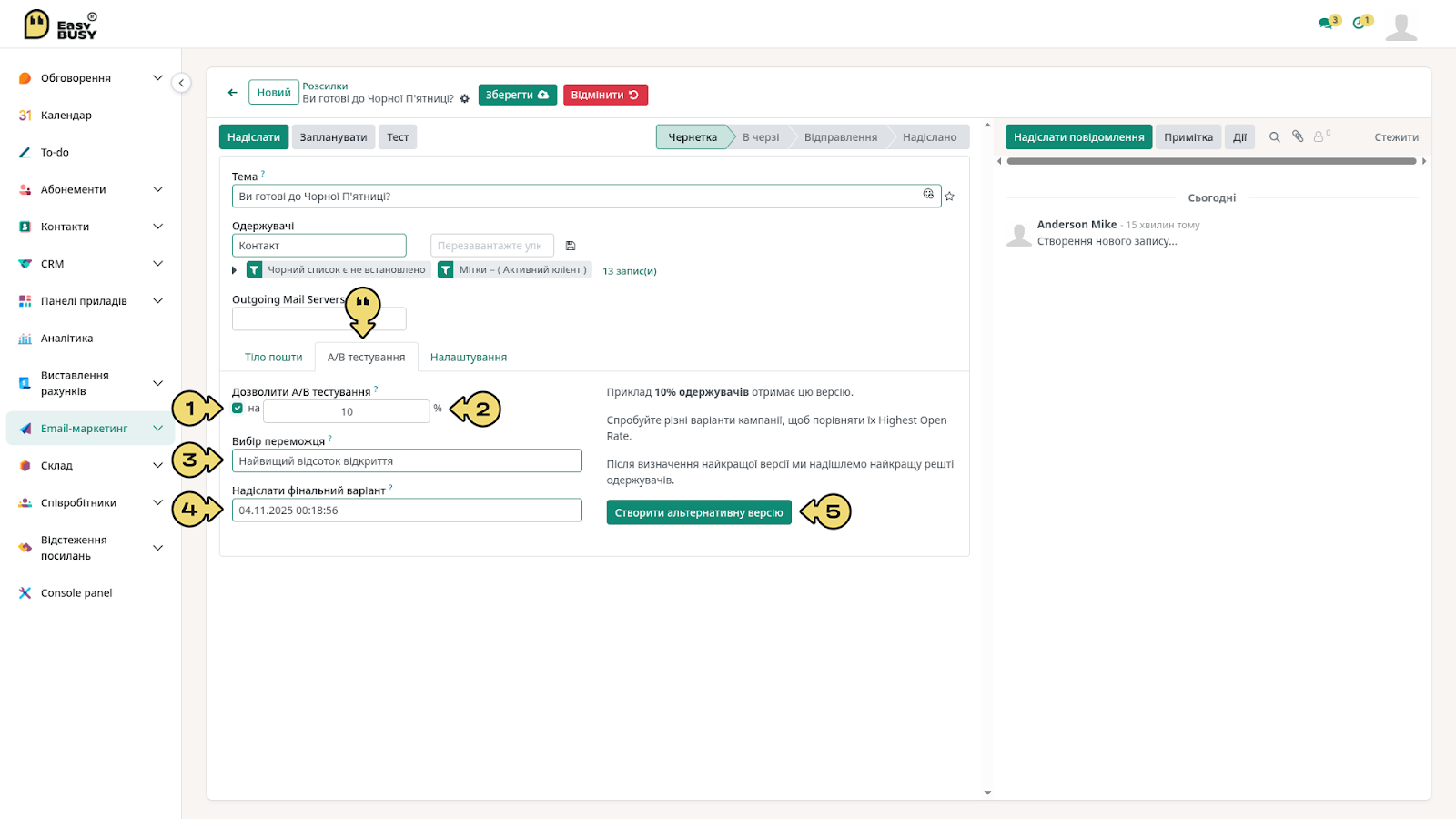Open chat messages icon in header
Viewport: 1456px width, 819px height.
pos(1326,23)
